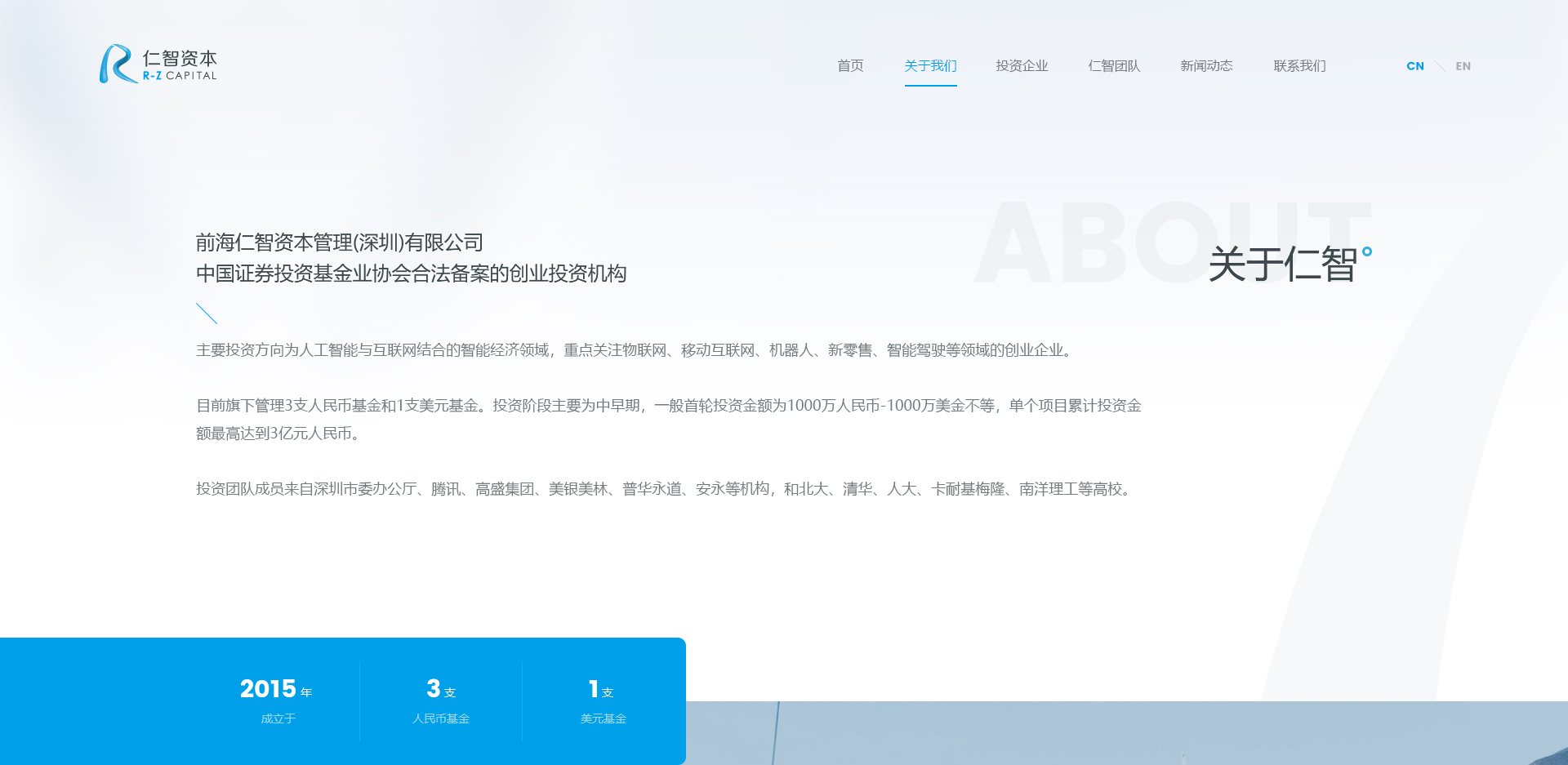The height and width of the screenshot is (765, 1568).
Task: Switch language to EN
Action: [1463, 66]
